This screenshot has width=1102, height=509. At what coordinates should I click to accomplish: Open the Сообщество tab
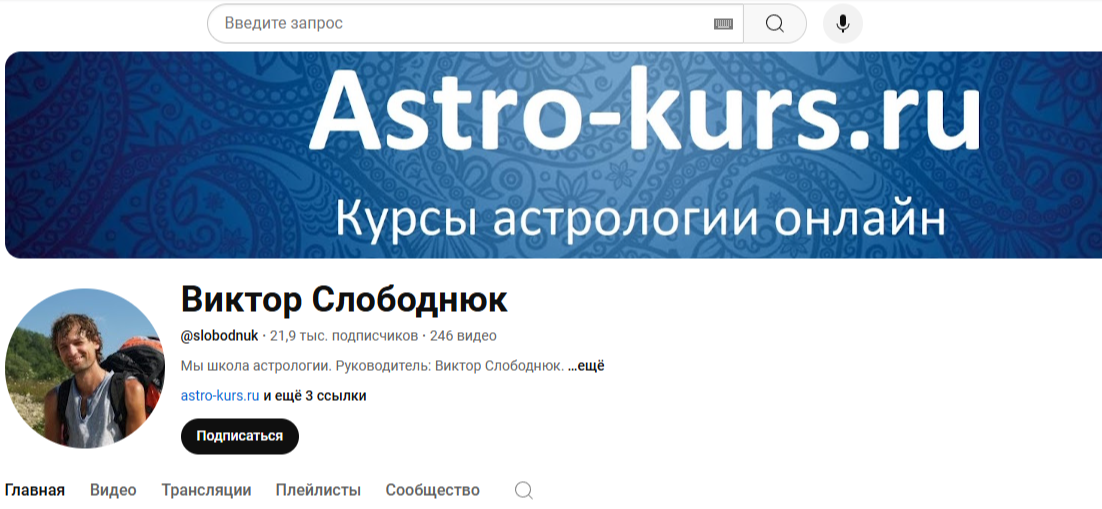pos(432,490)
